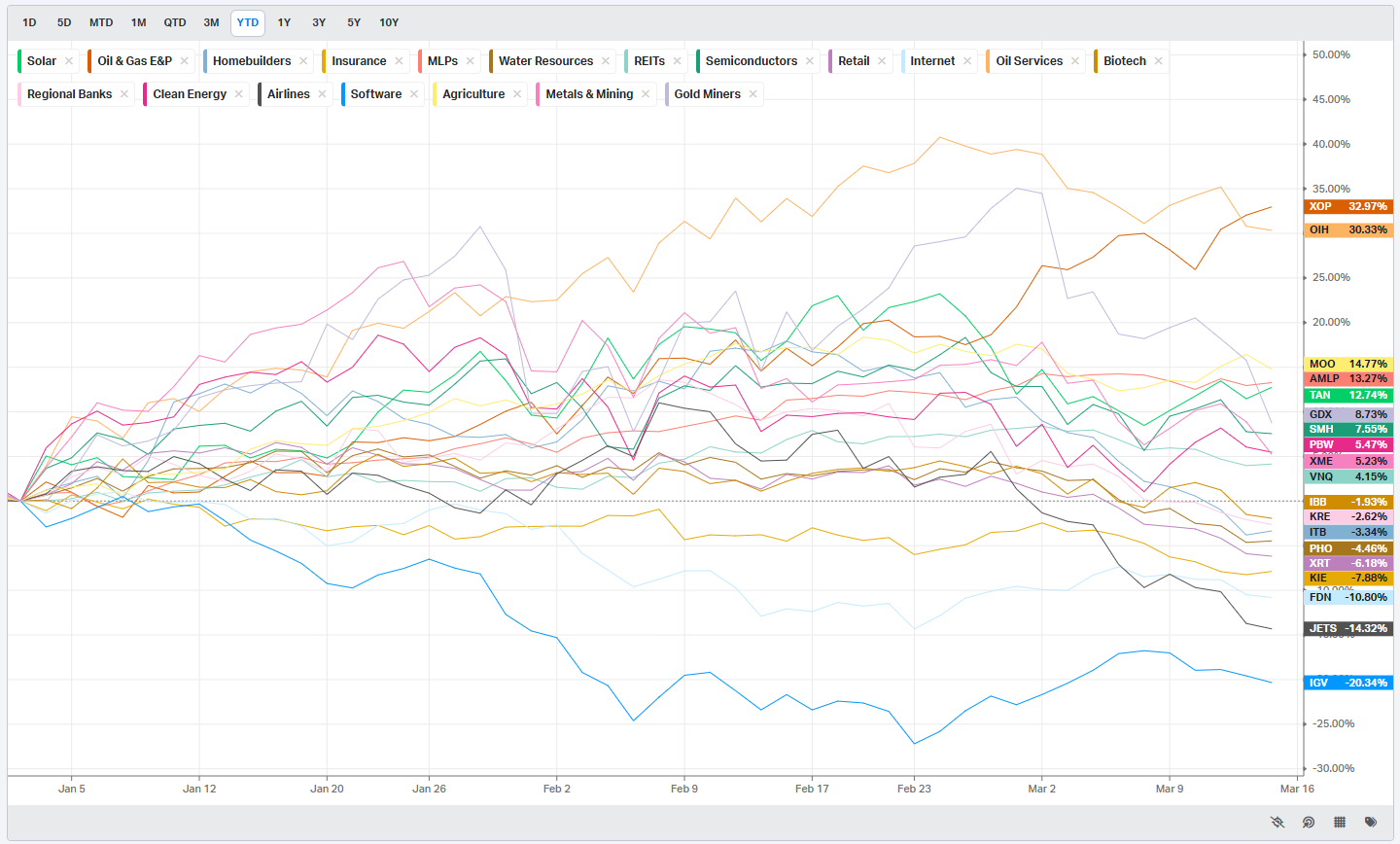
Task: Remove the Gold Miners series
Action: pos(753,93)
